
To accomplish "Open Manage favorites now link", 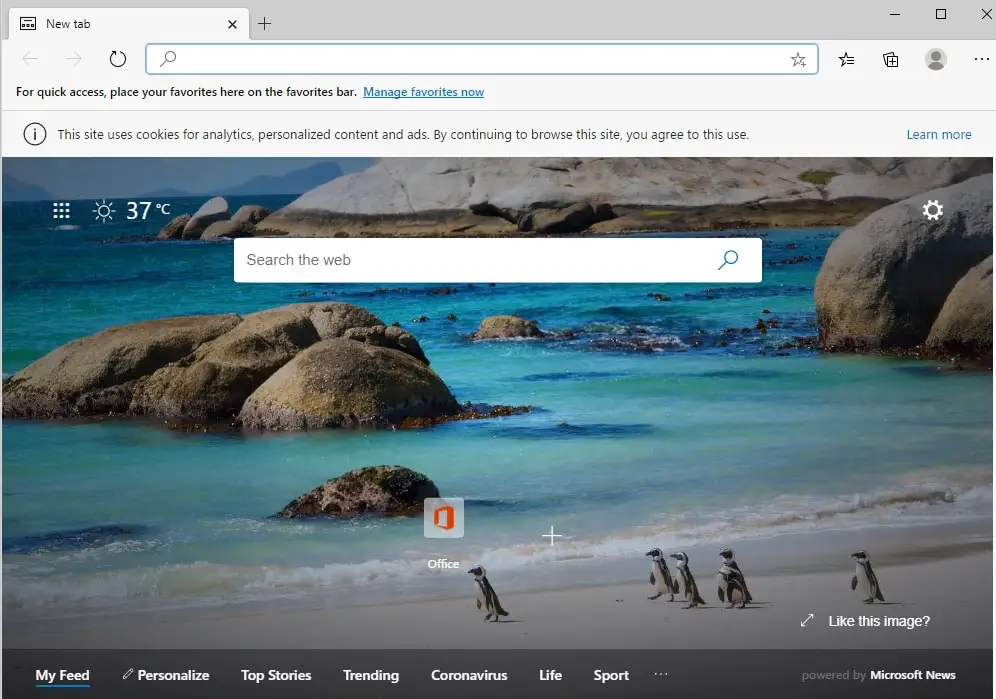I will point(423,92).
